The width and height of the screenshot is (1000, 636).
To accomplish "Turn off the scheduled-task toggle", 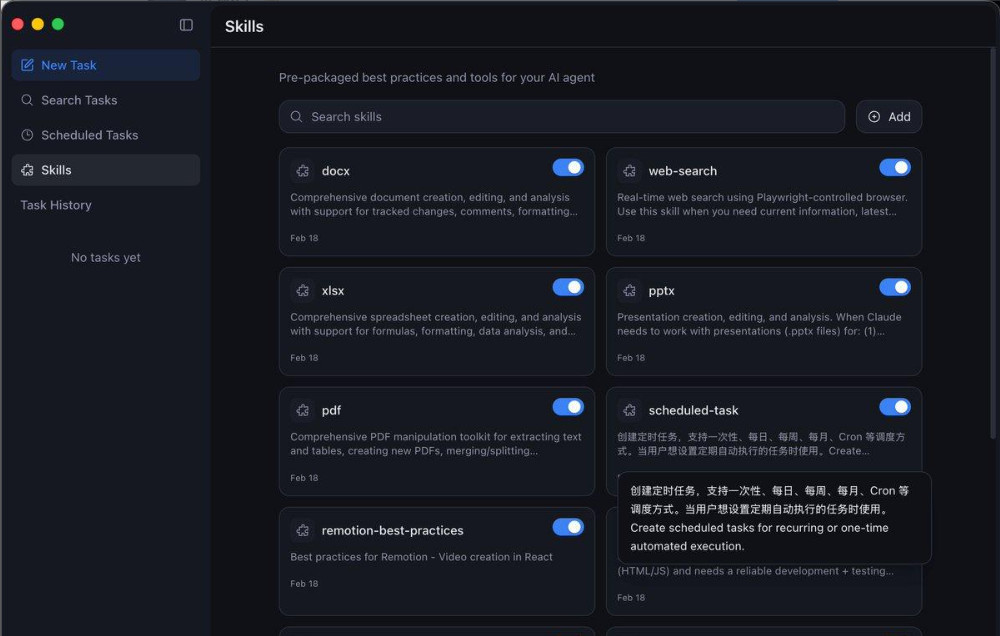I will [895, 407].
